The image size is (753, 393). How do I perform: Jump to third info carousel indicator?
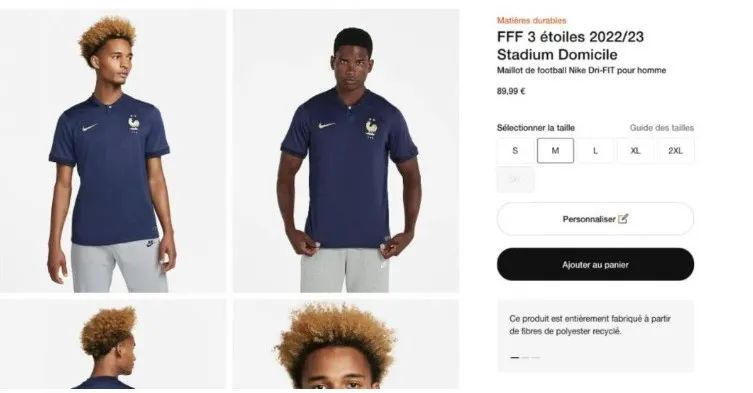(x=535, y=357)
